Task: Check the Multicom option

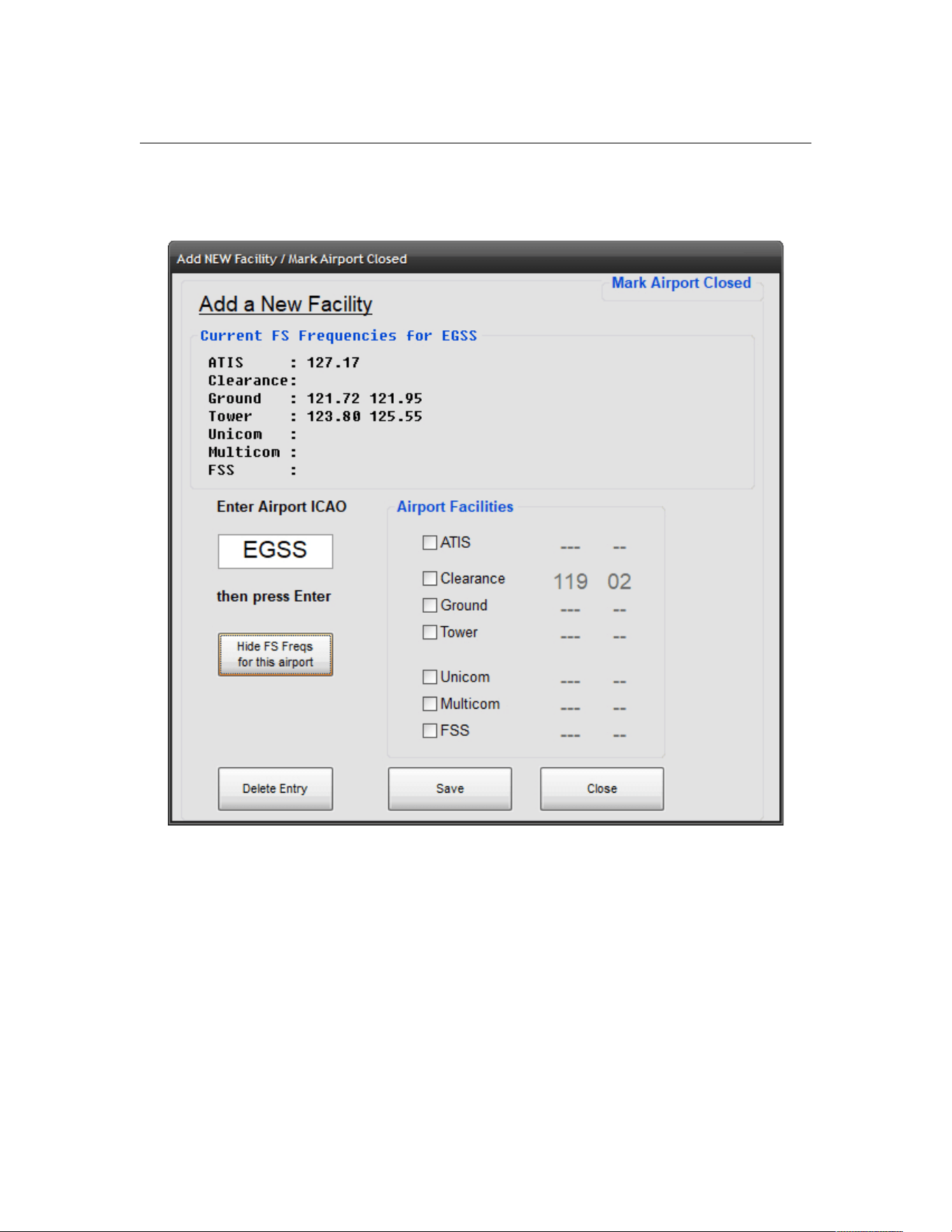Action: pyautogui.click(x=429, y=704)
